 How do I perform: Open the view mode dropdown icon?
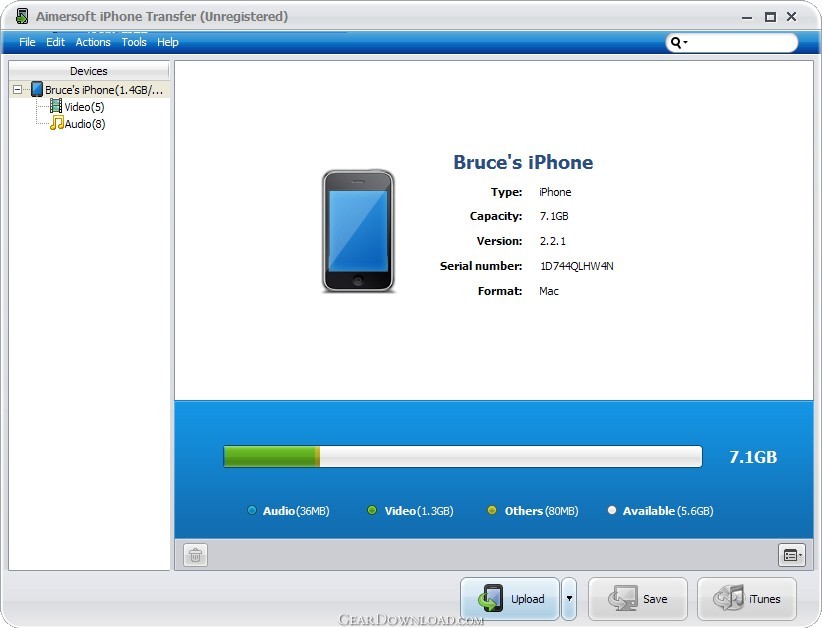coord(792,555)
